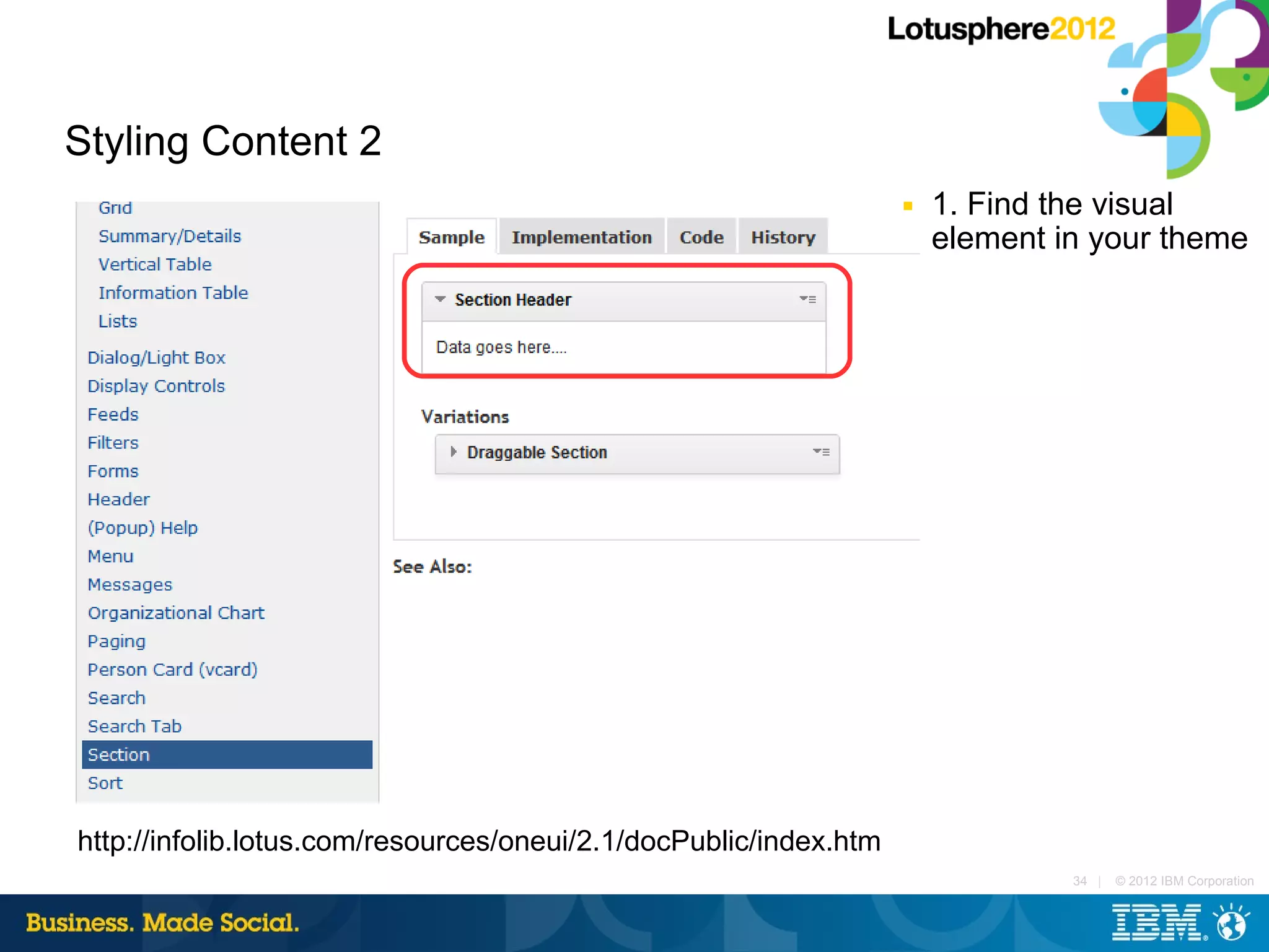Open the Forms entry
The width and height of the screenshot is (1269, 952).
click(113, 471)
